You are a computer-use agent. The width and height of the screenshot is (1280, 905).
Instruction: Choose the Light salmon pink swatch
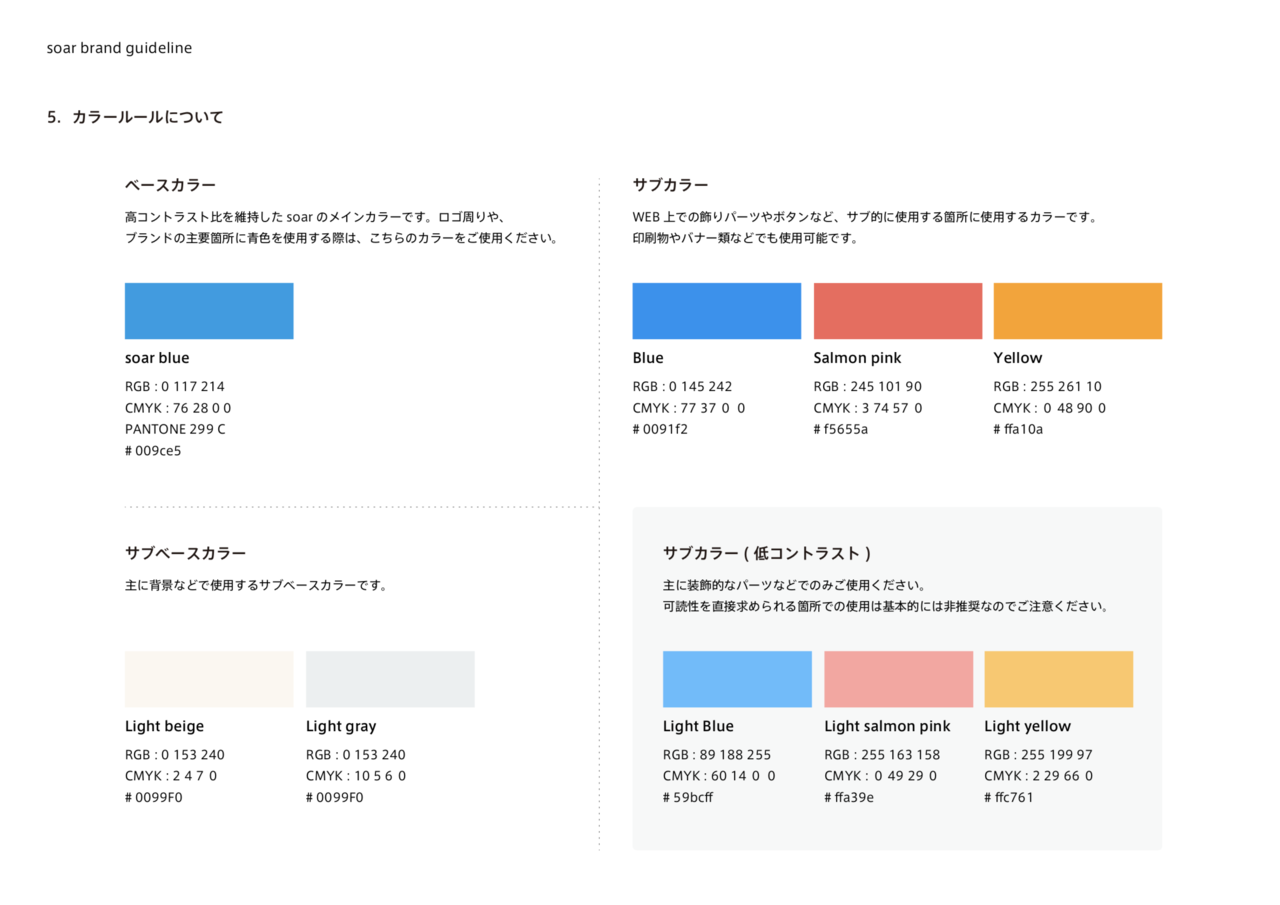898,679
